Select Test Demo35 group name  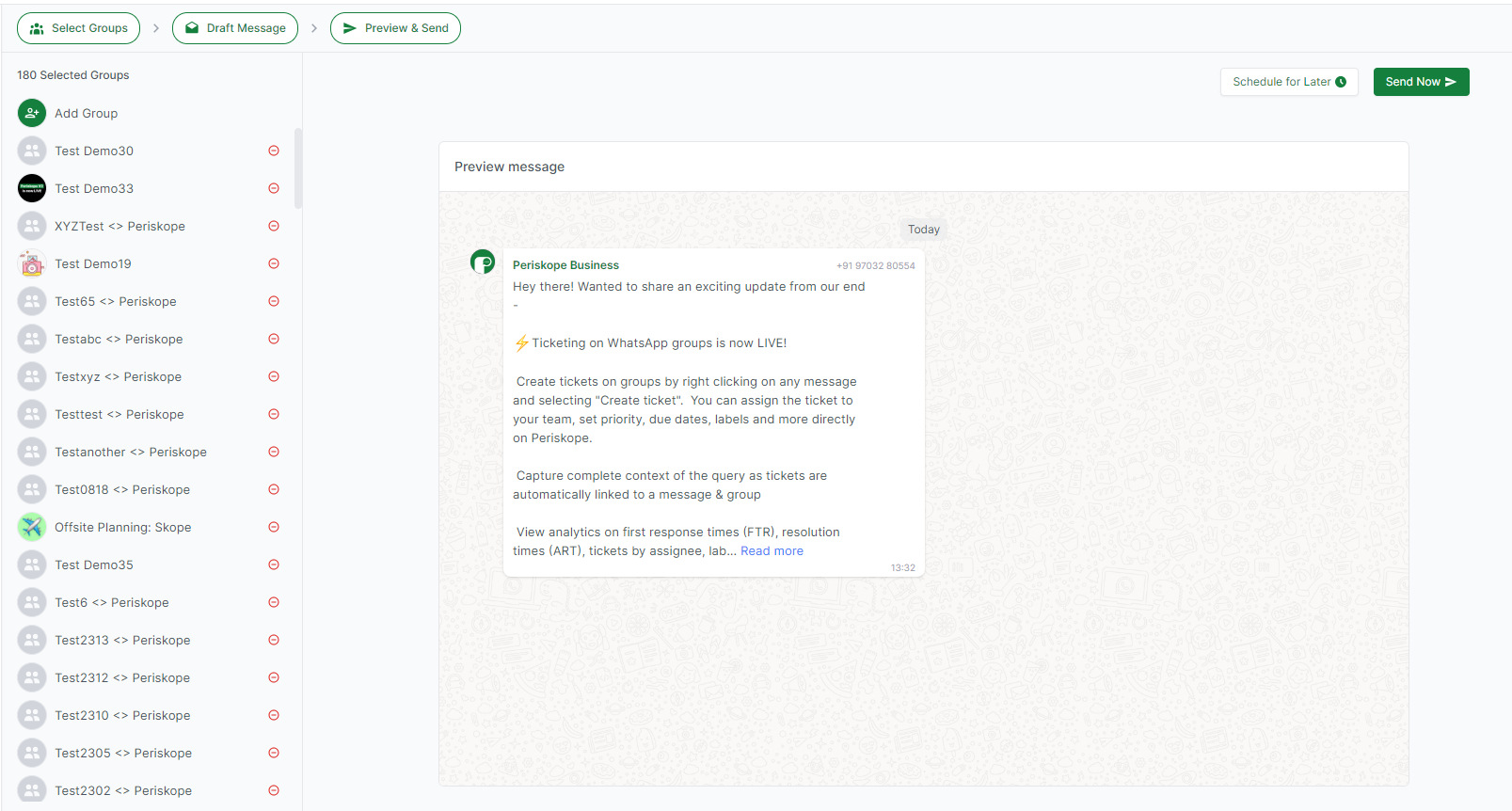click(x=94, y=565)
